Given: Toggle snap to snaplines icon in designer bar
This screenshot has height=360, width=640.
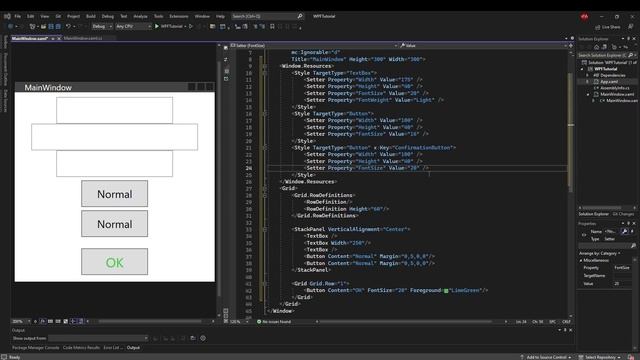Looking at the screenshot, I should coord(73,322).
